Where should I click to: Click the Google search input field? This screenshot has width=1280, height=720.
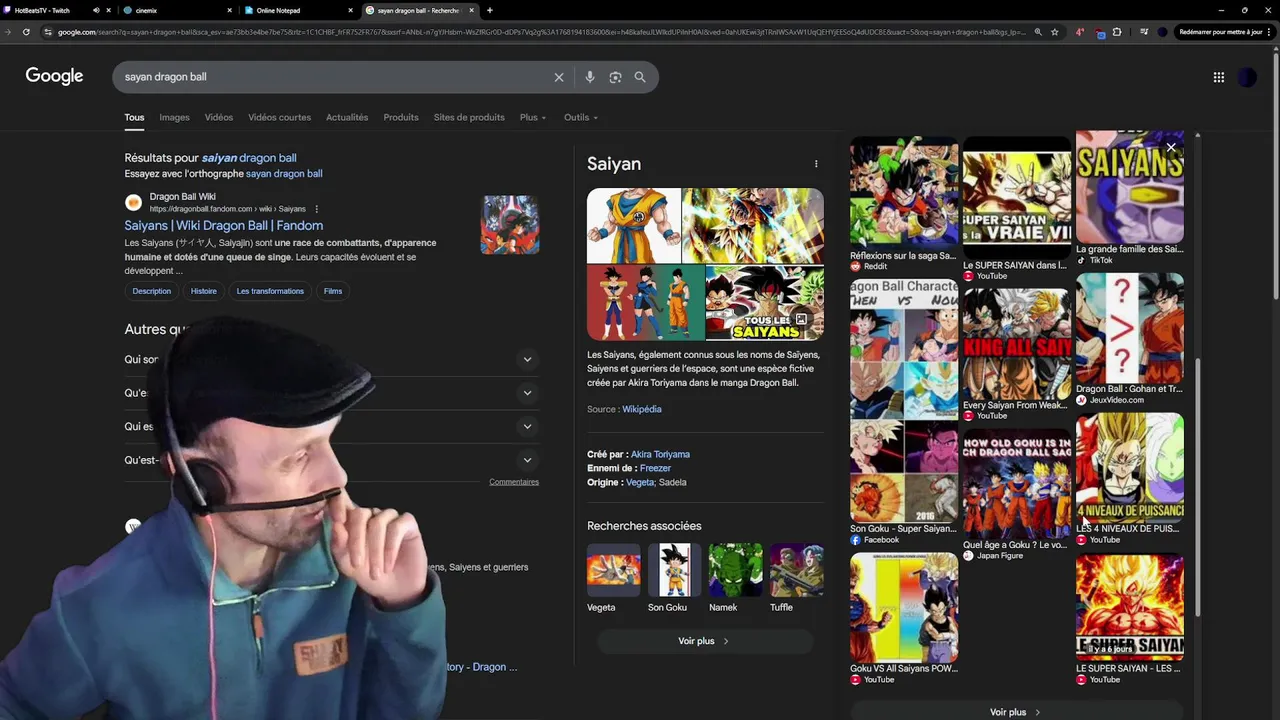click(x=335, y=77)
